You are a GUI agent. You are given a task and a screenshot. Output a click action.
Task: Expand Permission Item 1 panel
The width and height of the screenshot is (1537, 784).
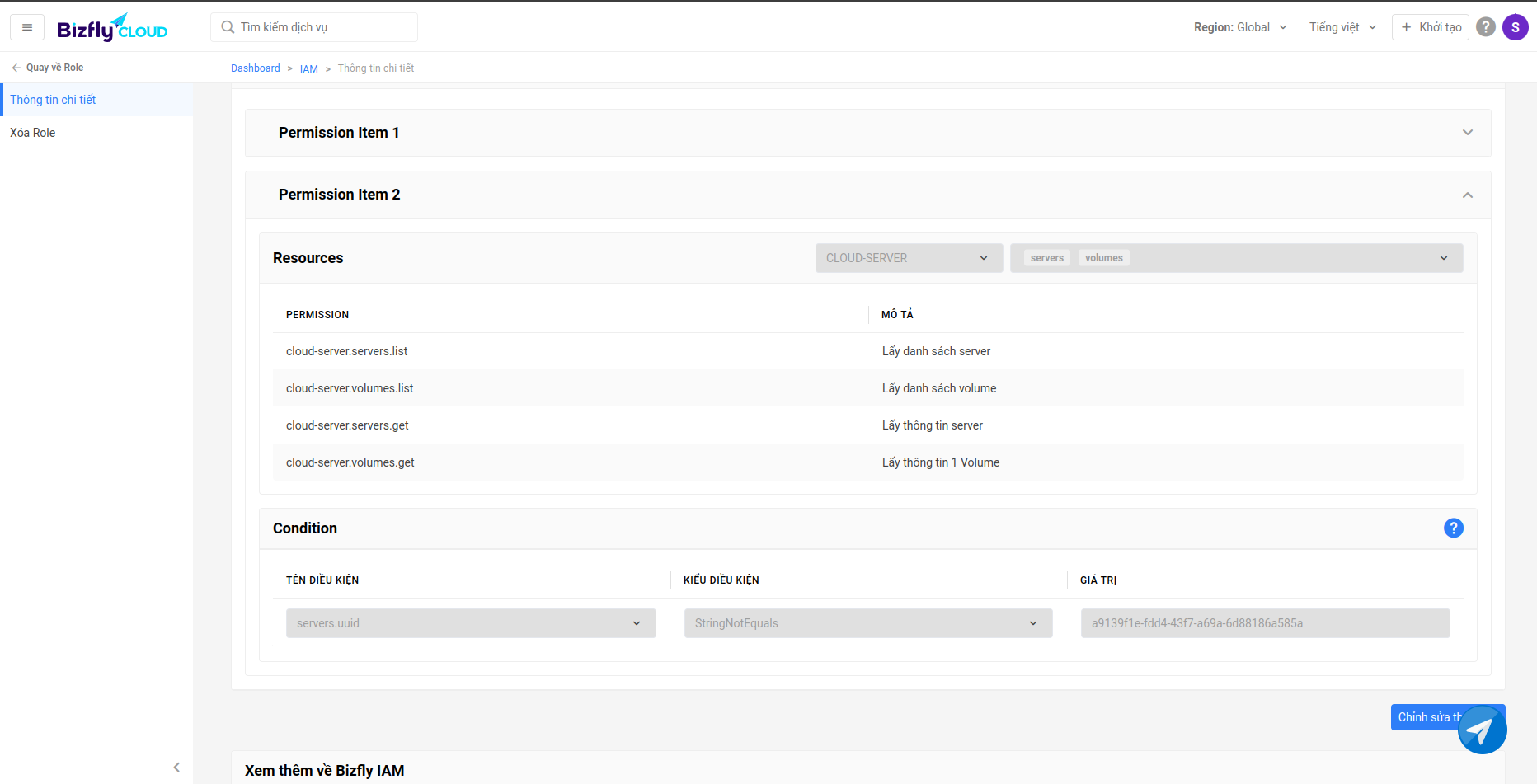[1467, 133]
